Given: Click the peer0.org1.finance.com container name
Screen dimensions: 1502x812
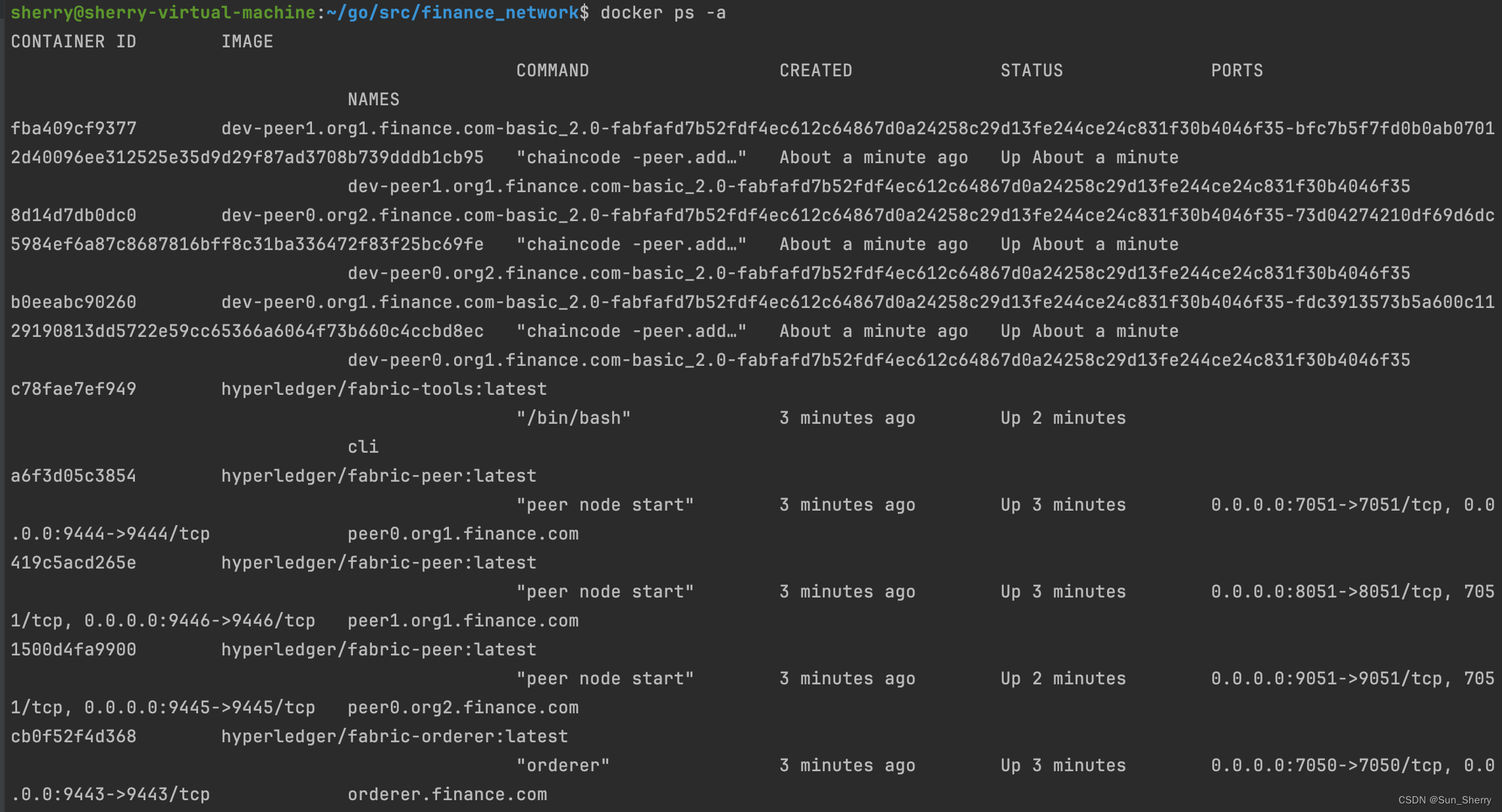Looking at the screenshot, I should (x=463, y=534).
